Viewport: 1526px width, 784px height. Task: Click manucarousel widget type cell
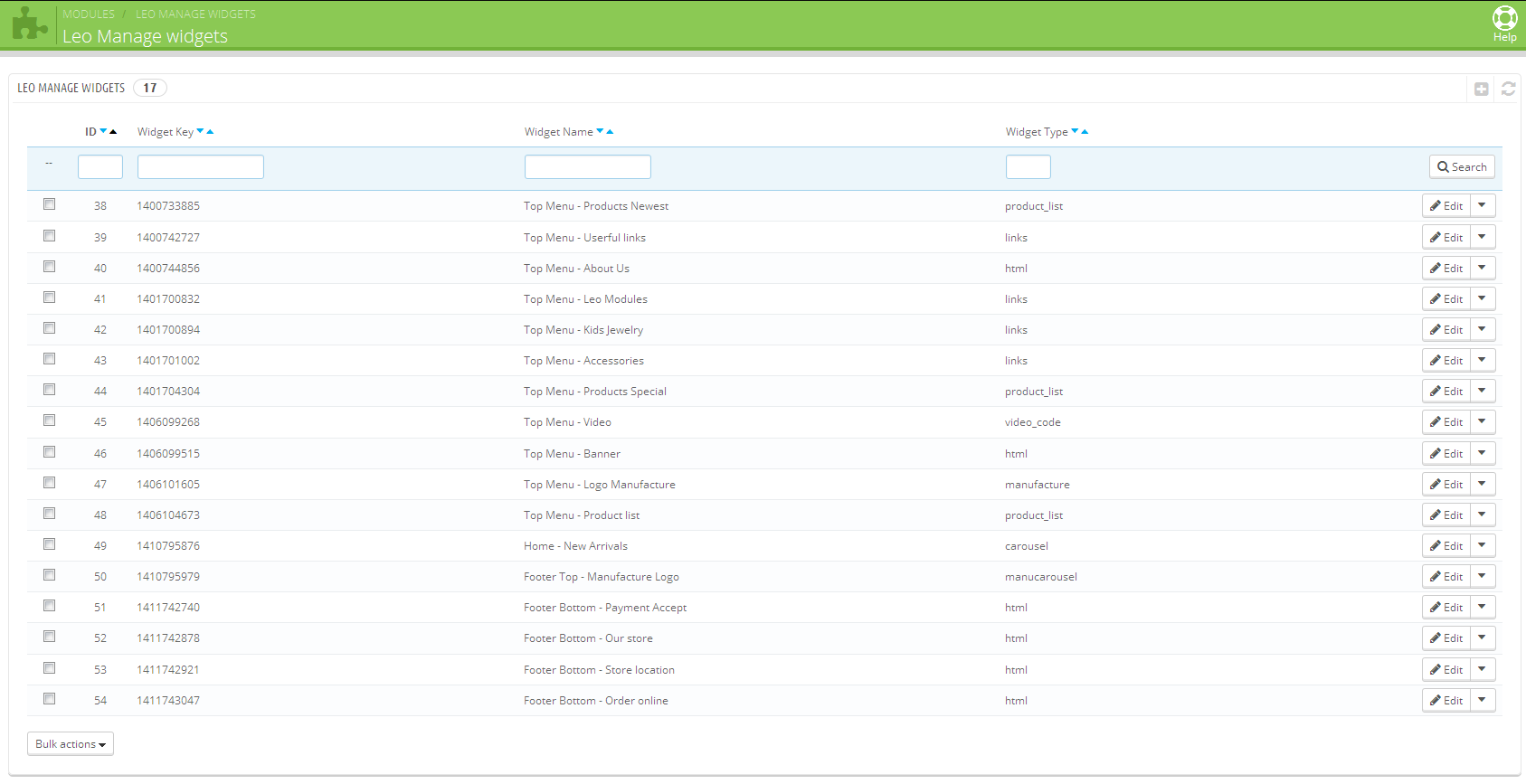[x=1041, y=577]
